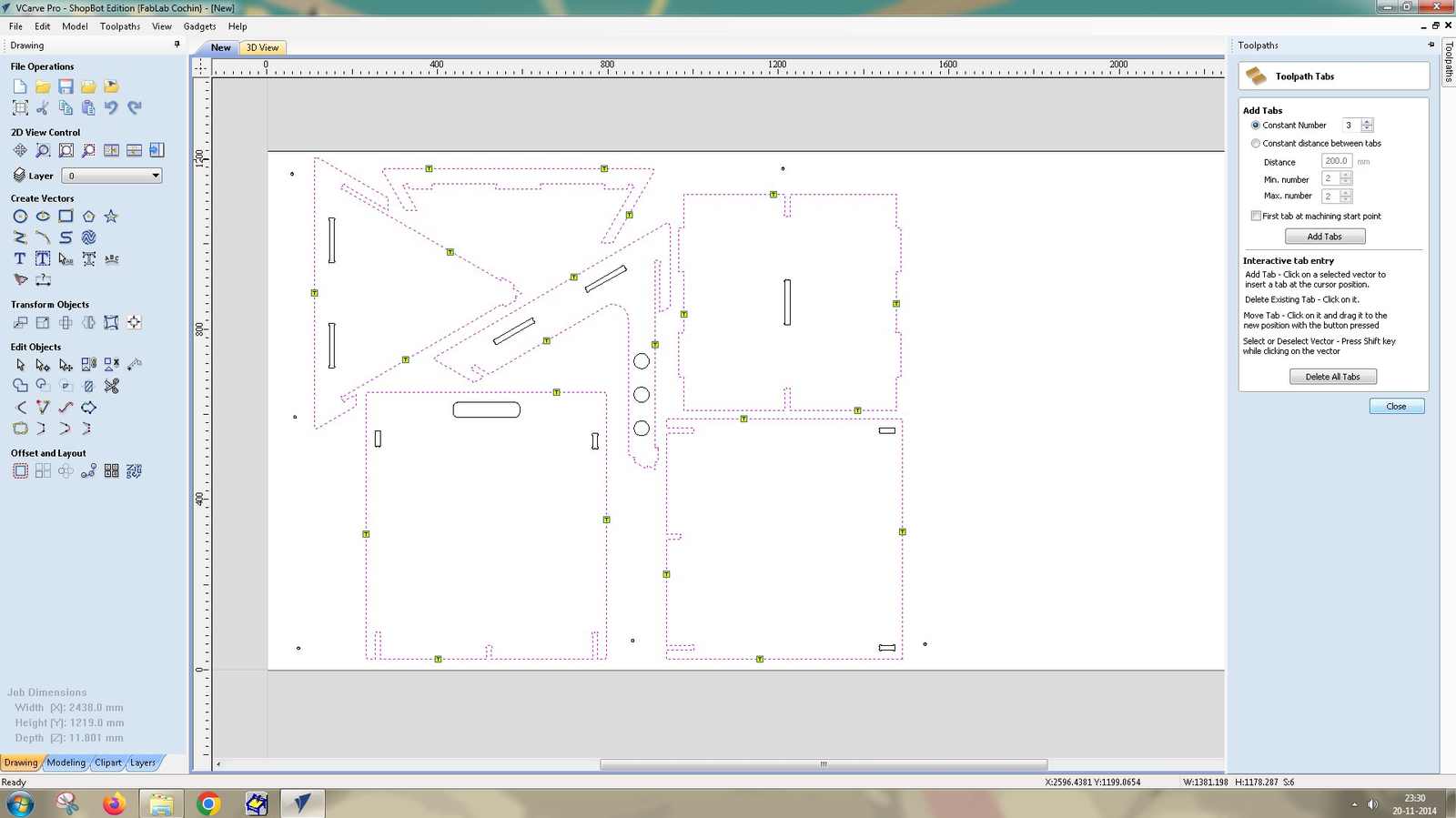Select the Draw Star tool

111,217
